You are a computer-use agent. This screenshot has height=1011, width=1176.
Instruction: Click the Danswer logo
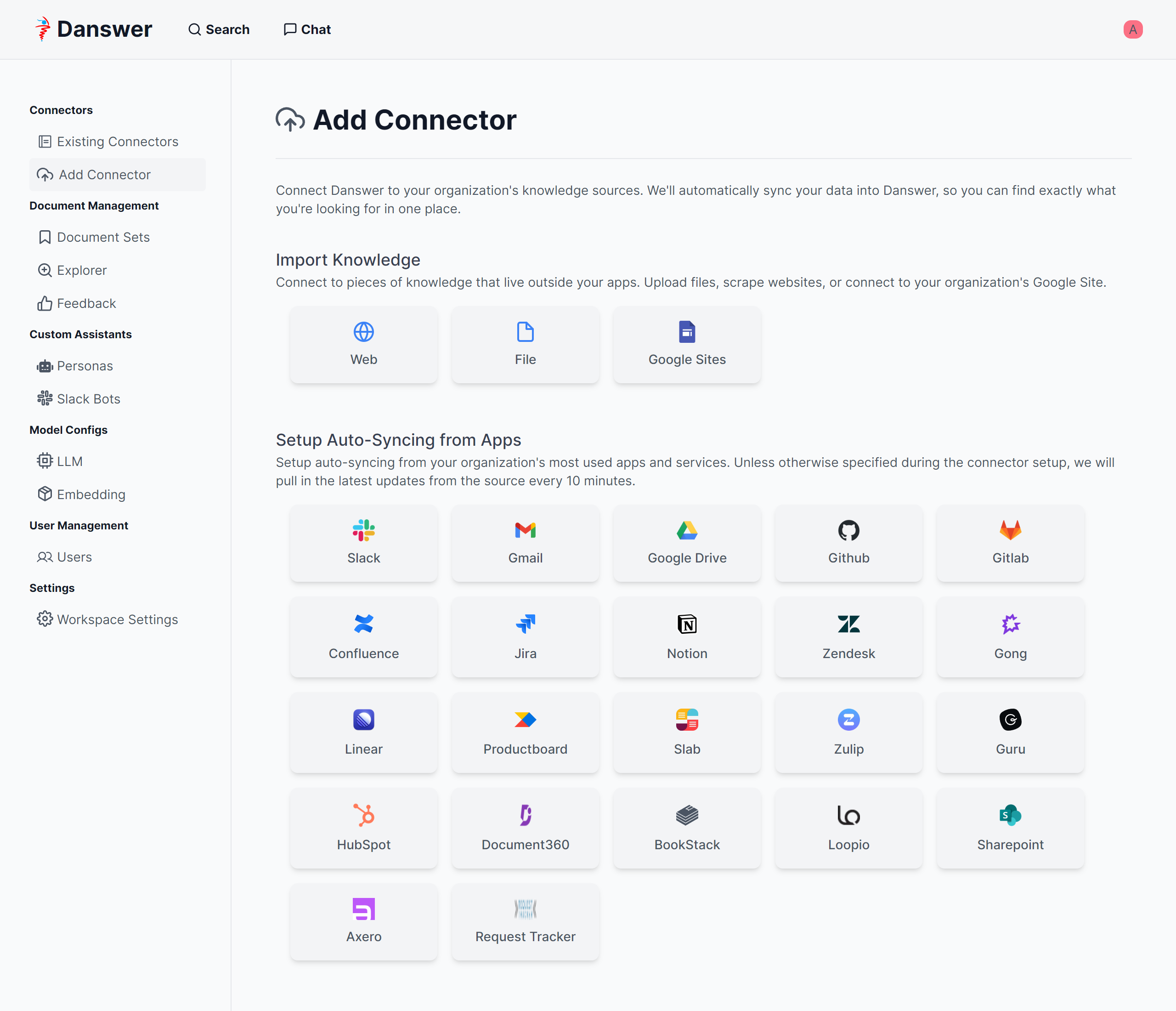[x=94, y=29]
